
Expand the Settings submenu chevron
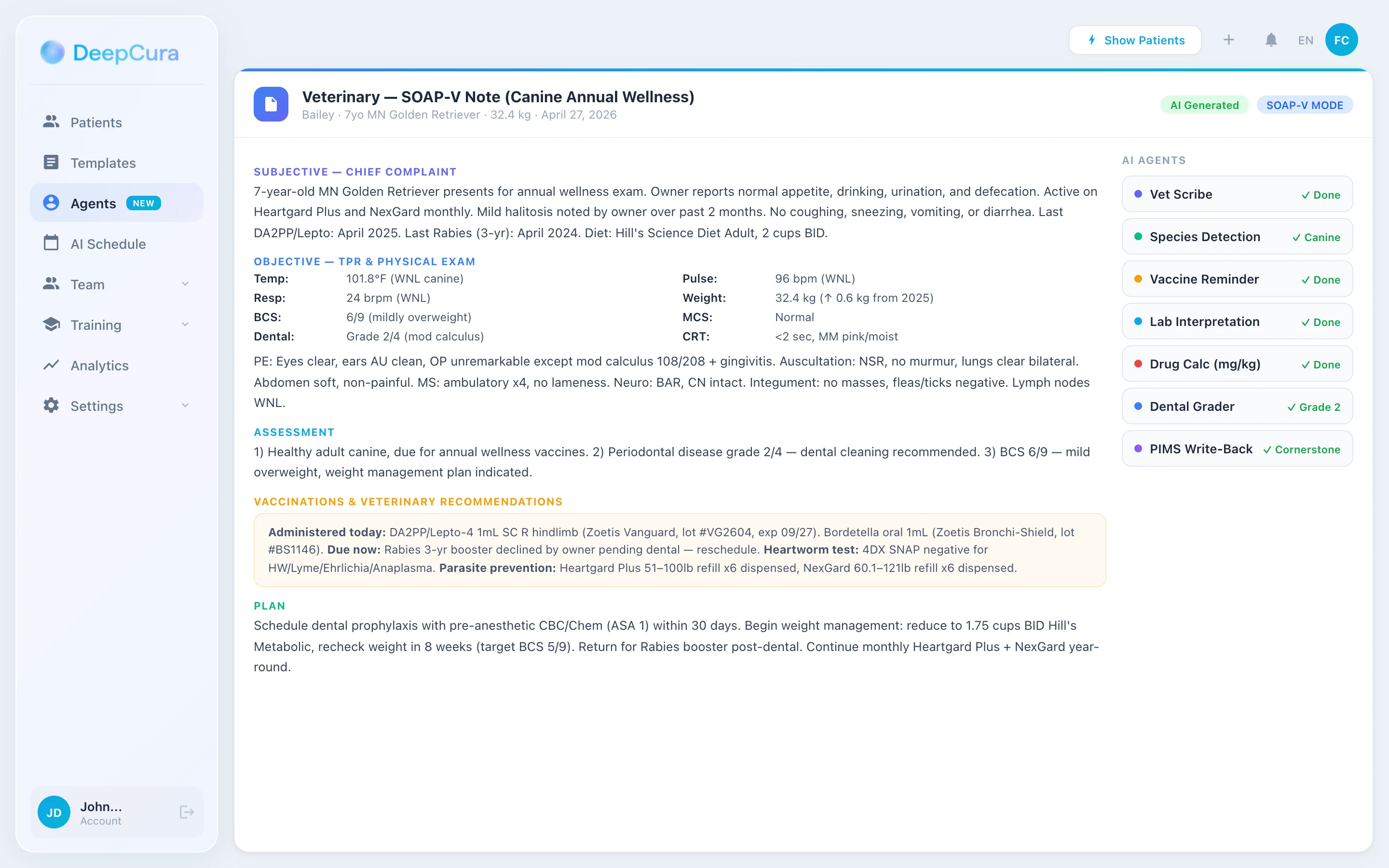coord(185,405)
